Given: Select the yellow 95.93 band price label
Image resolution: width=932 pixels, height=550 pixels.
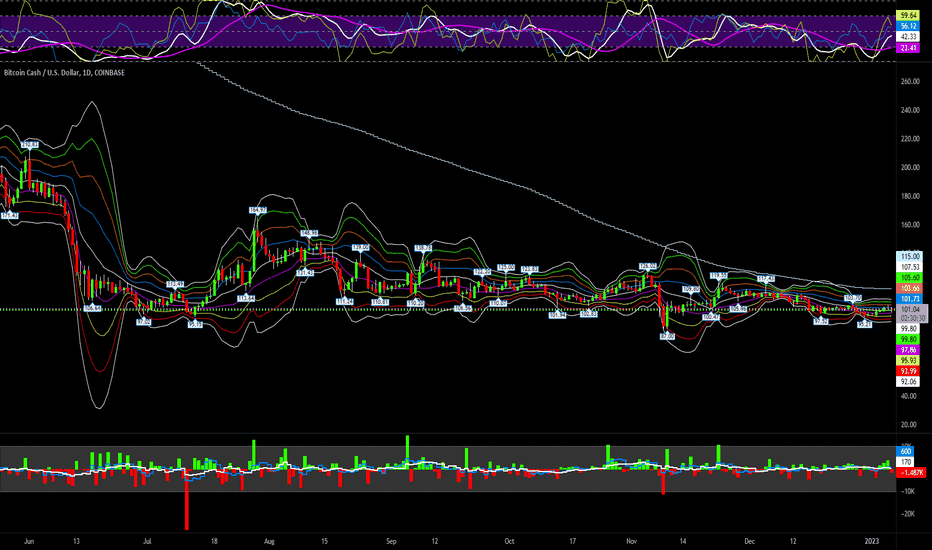Looking at the screenshot, I should 908,361.
